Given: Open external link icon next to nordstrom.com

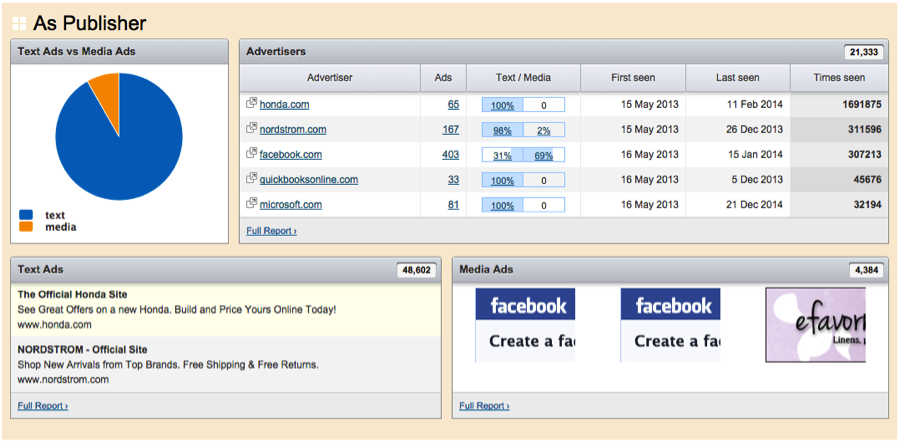Looking at the screenshot, I should (251, 128).
